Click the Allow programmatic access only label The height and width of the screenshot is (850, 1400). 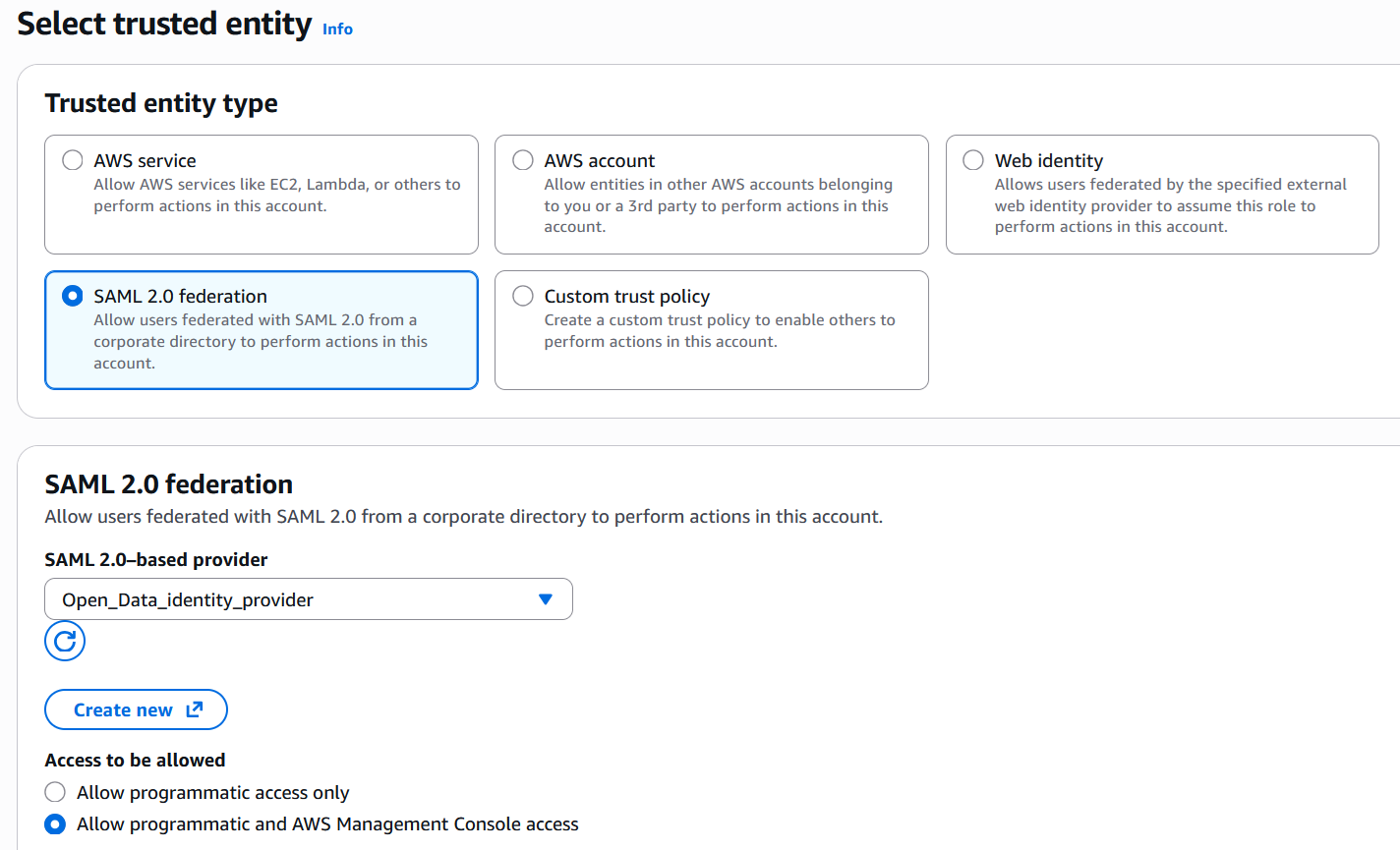pos(213,793)
